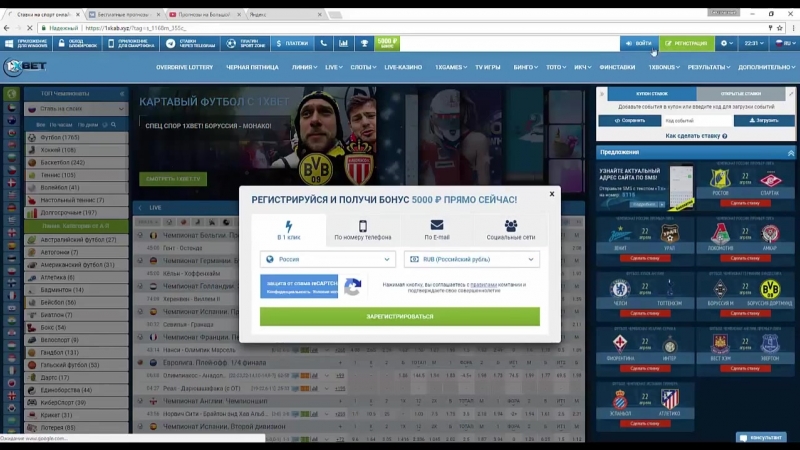Click the Загрузить coupon button
This screenshot has width=800, height=450.
pyautogui.click(x=764, y=121)
